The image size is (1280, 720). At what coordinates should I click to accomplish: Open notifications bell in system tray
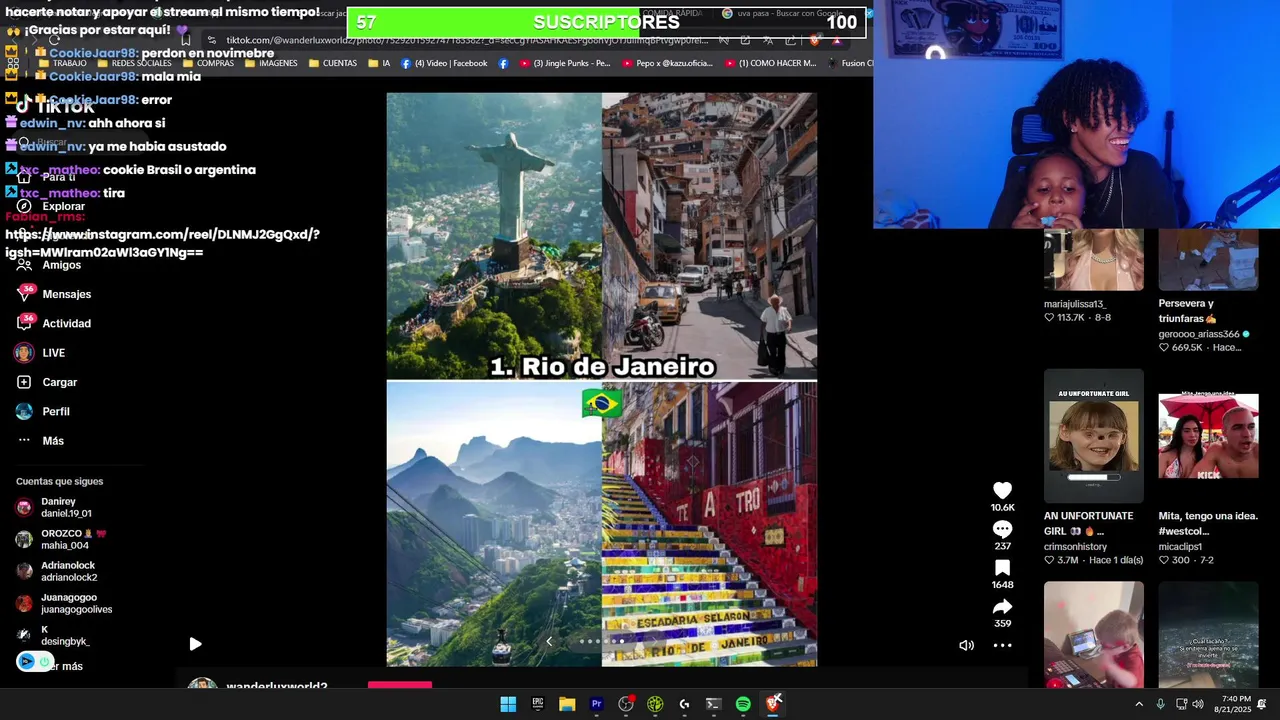(1262, 704)
